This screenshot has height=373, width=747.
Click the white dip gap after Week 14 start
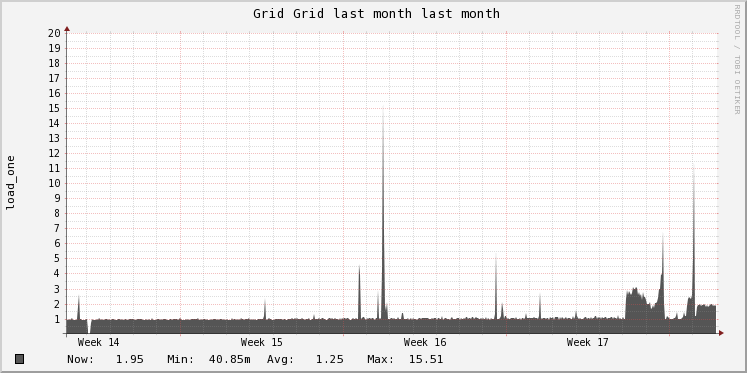point(89,326)
